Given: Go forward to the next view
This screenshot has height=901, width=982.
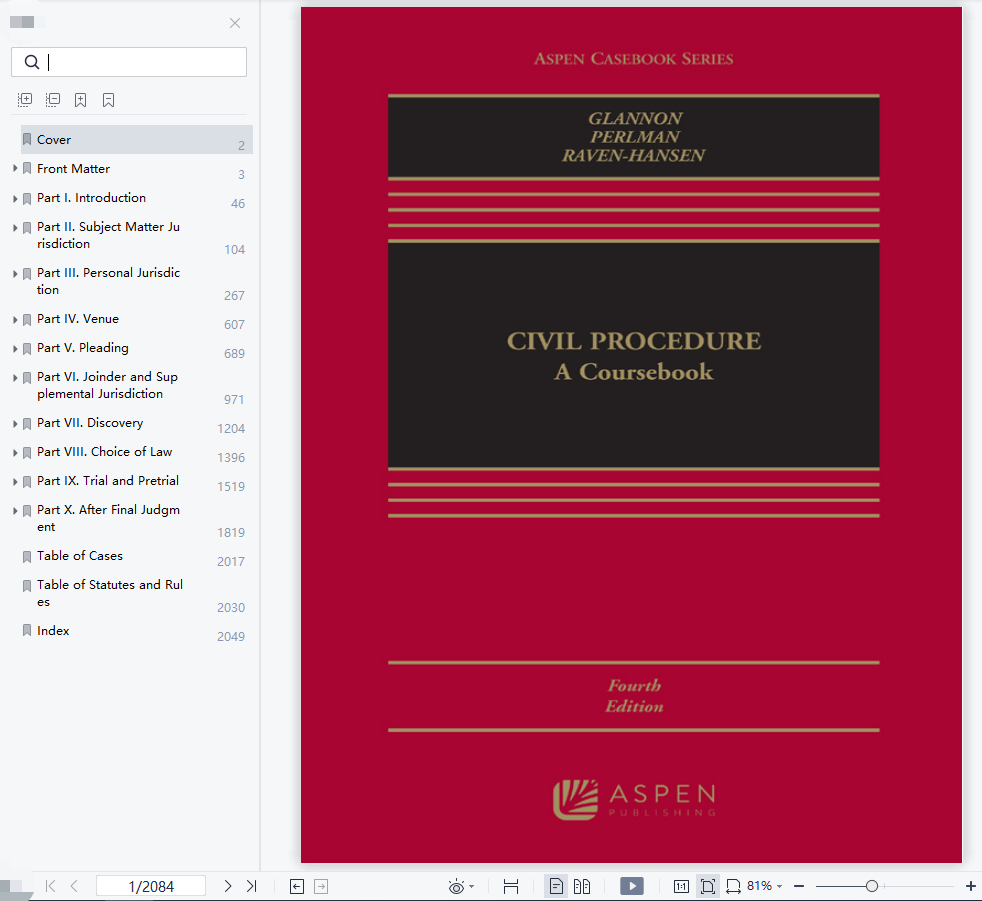Looking at the screenshot, I should click(x=321, y=887).
